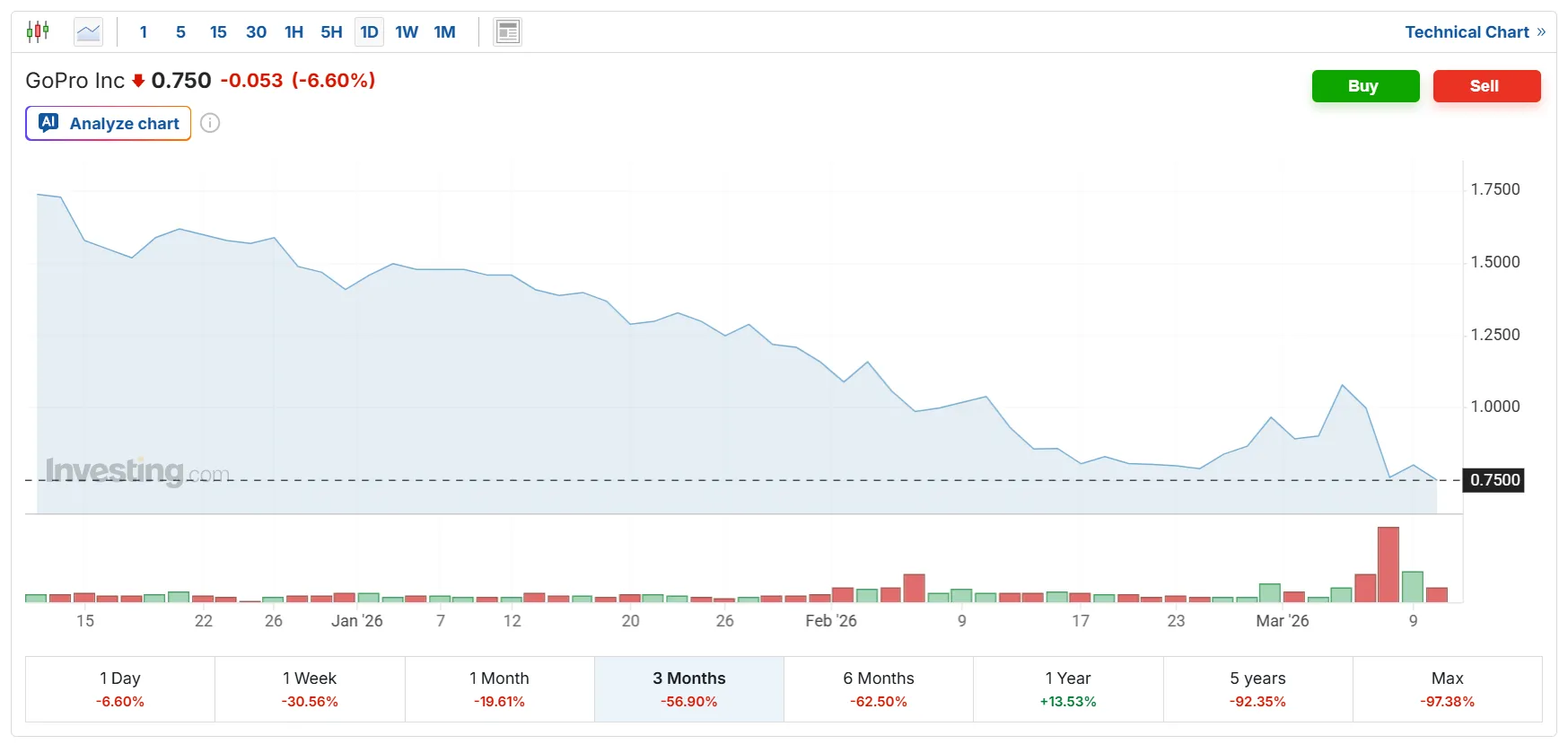Image resolution: width=1568 pixels, height=744 pixels.
Task: Click the info icon beside Analyze chart
Action: point(210,123)
